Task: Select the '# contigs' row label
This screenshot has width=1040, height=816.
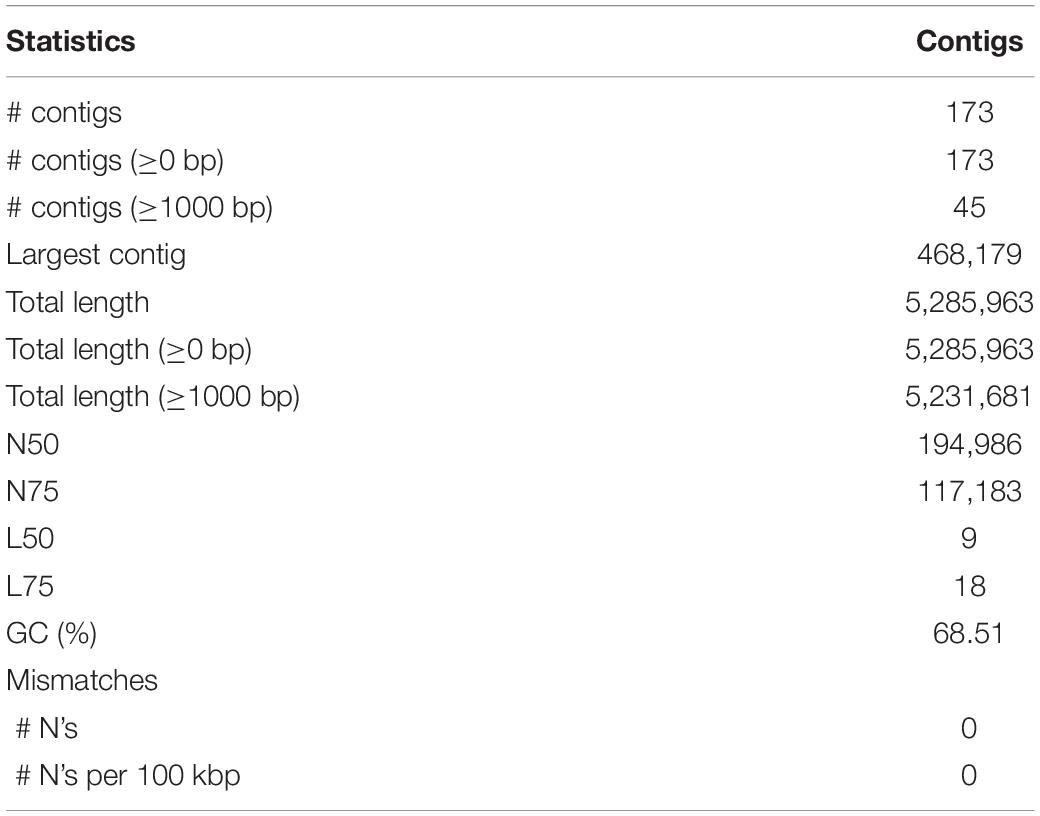Action: (x=64, y=113)
